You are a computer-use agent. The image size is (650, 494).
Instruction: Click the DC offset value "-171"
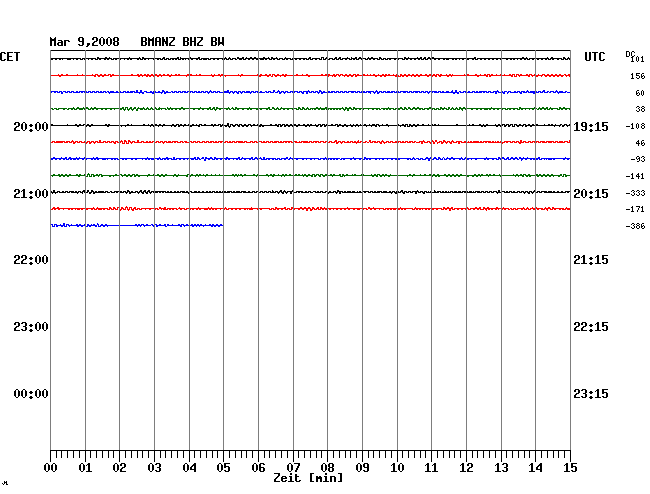coord(635,209)
